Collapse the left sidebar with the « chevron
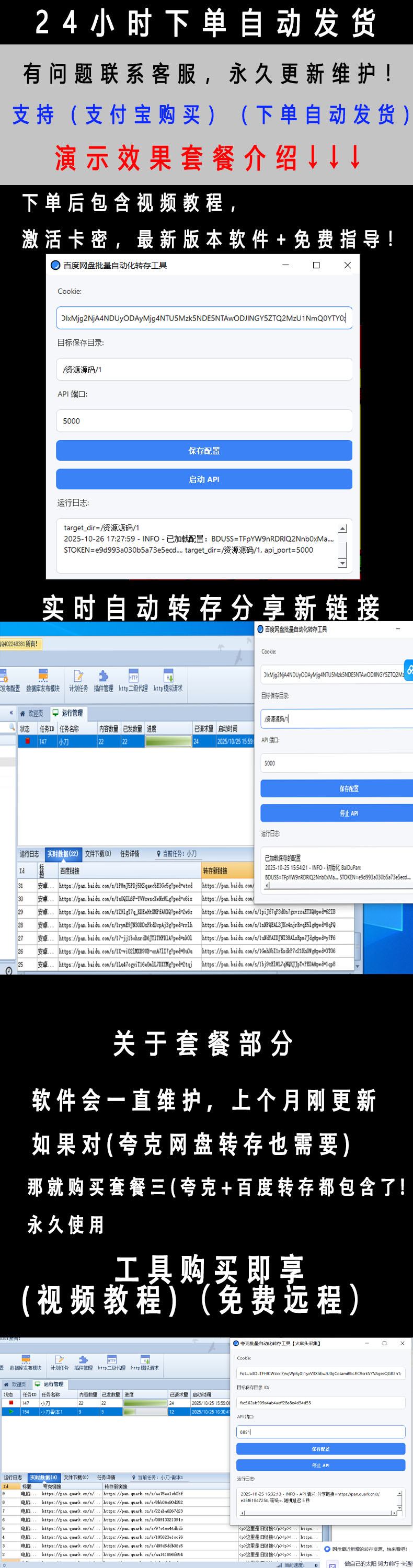The width and height of the screenshot is (413, 1568). 10,712
